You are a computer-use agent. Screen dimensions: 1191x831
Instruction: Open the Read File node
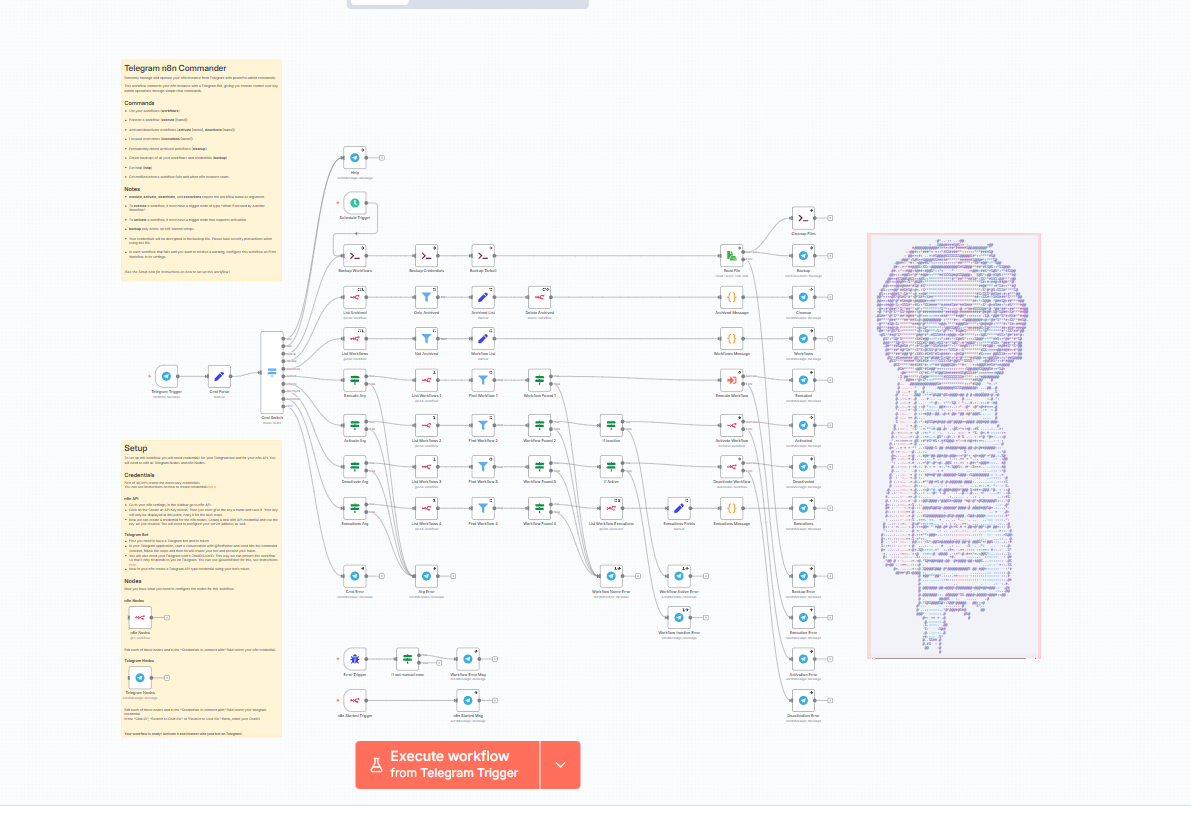tap(731, 256)
